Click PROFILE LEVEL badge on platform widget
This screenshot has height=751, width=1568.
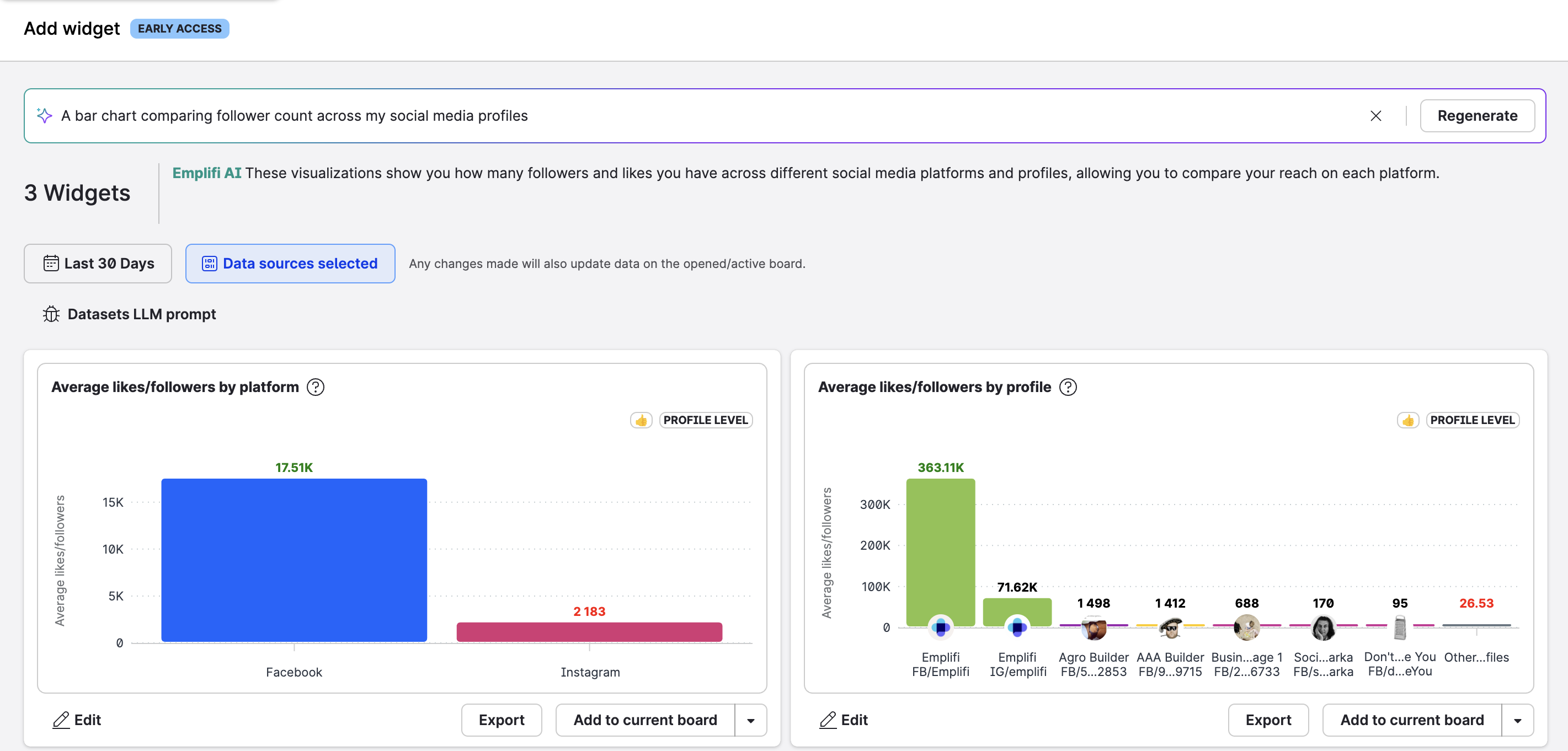coord(706,420)
